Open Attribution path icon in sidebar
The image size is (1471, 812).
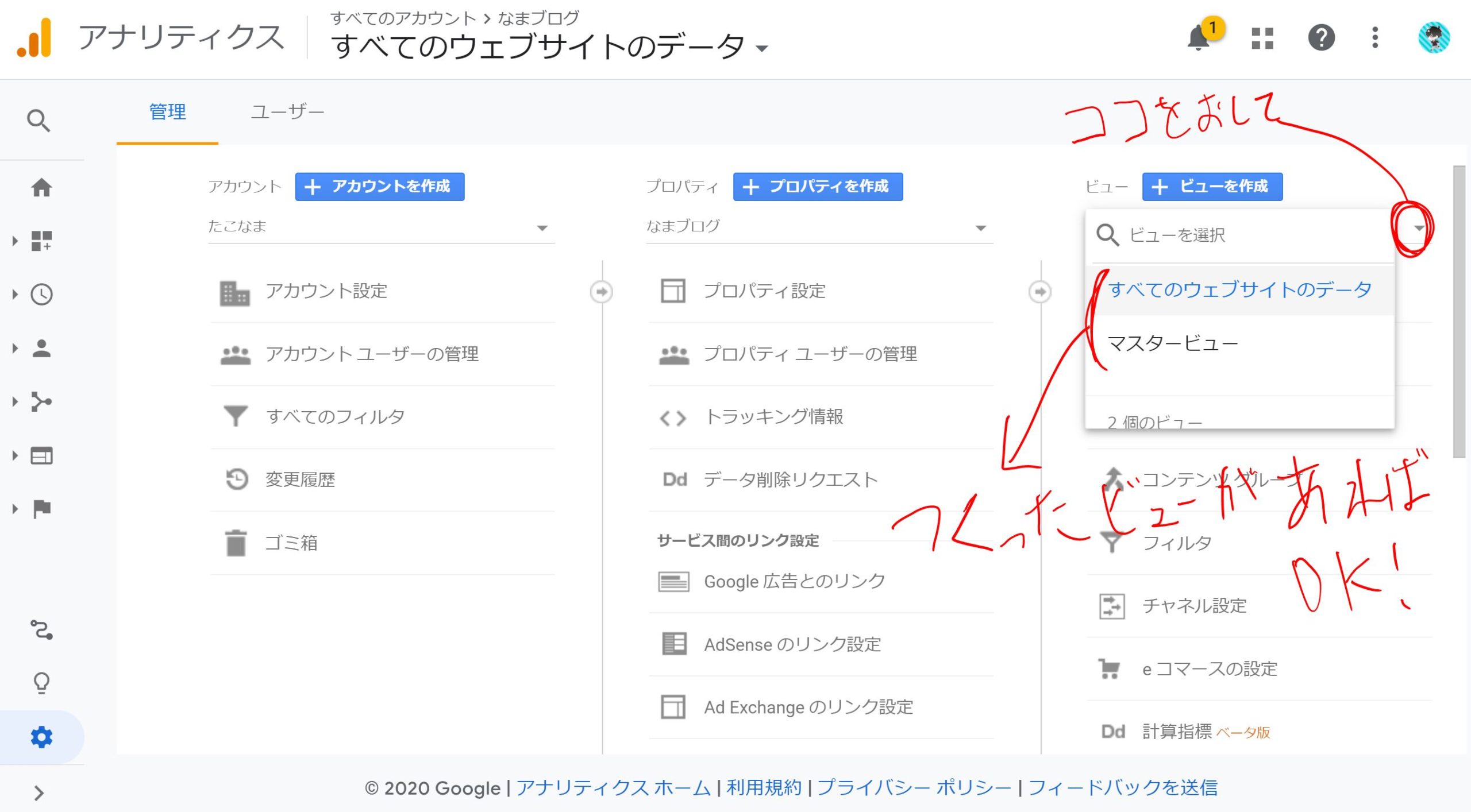[41, 630]
